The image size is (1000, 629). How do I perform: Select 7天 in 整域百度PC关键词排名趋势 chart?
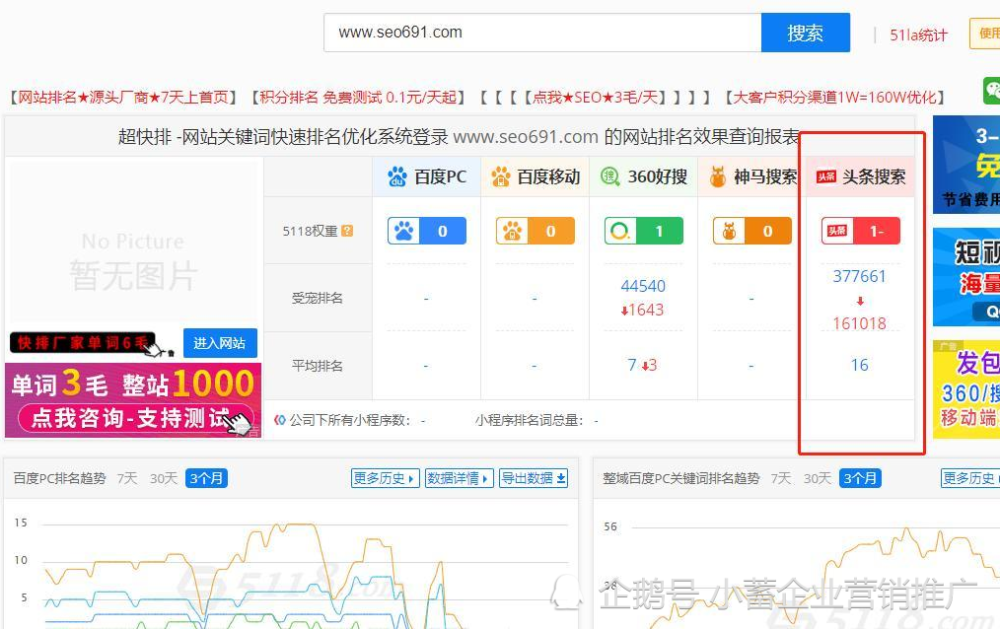coord(781,478)
